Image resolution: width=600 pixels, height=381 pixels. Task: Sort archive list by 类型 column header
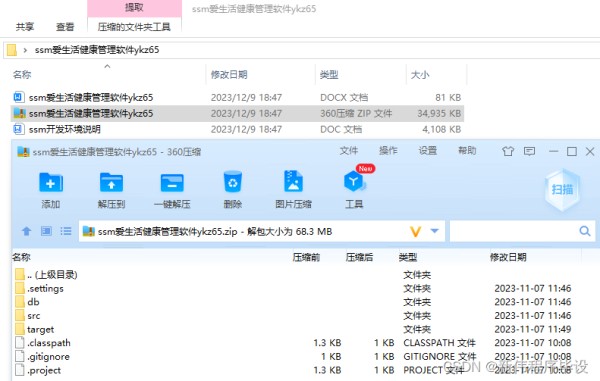pyautogui.click(x=408, y=257)
